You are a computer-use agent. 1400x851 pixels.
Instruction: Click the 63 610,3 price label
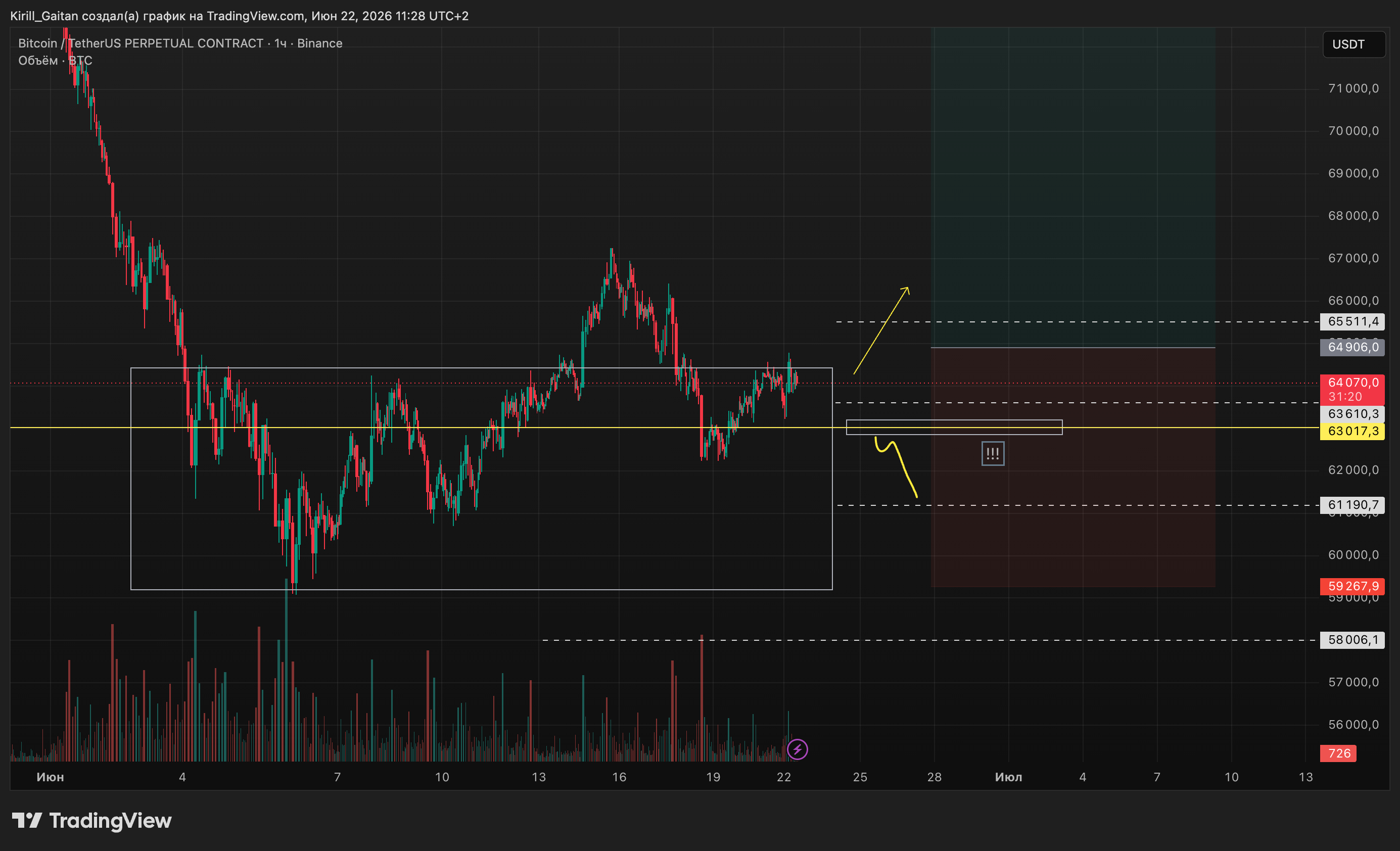click(1352, 413)
